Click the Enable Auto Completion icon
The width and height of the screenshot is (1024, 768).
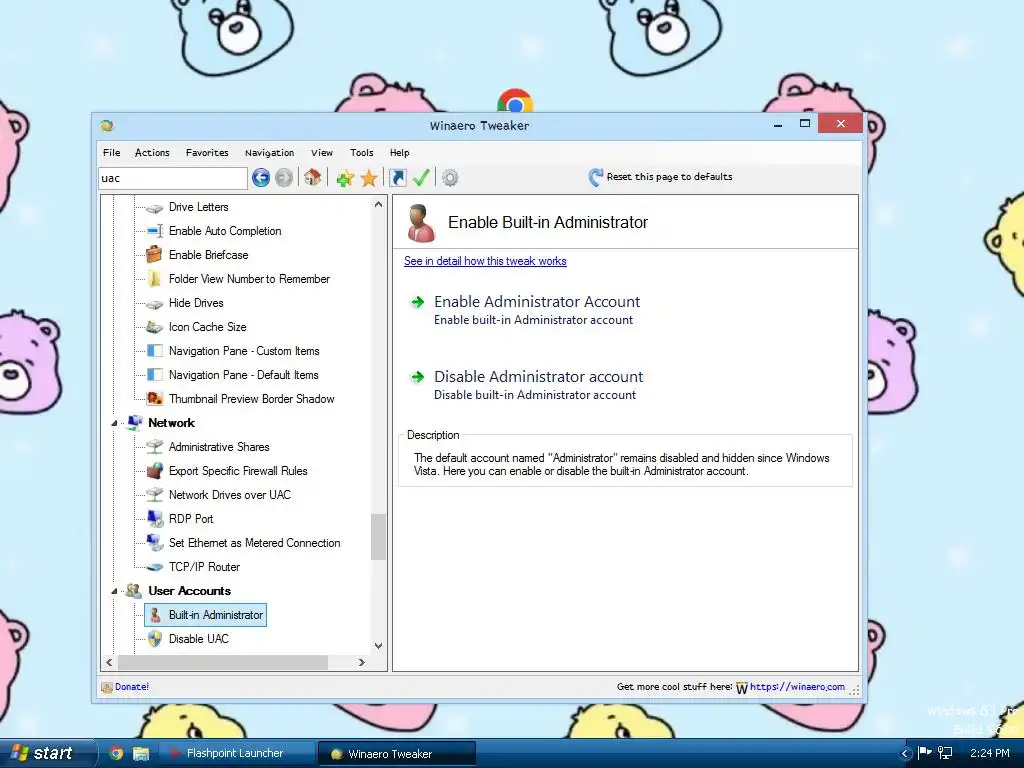[x=155, y=231]
